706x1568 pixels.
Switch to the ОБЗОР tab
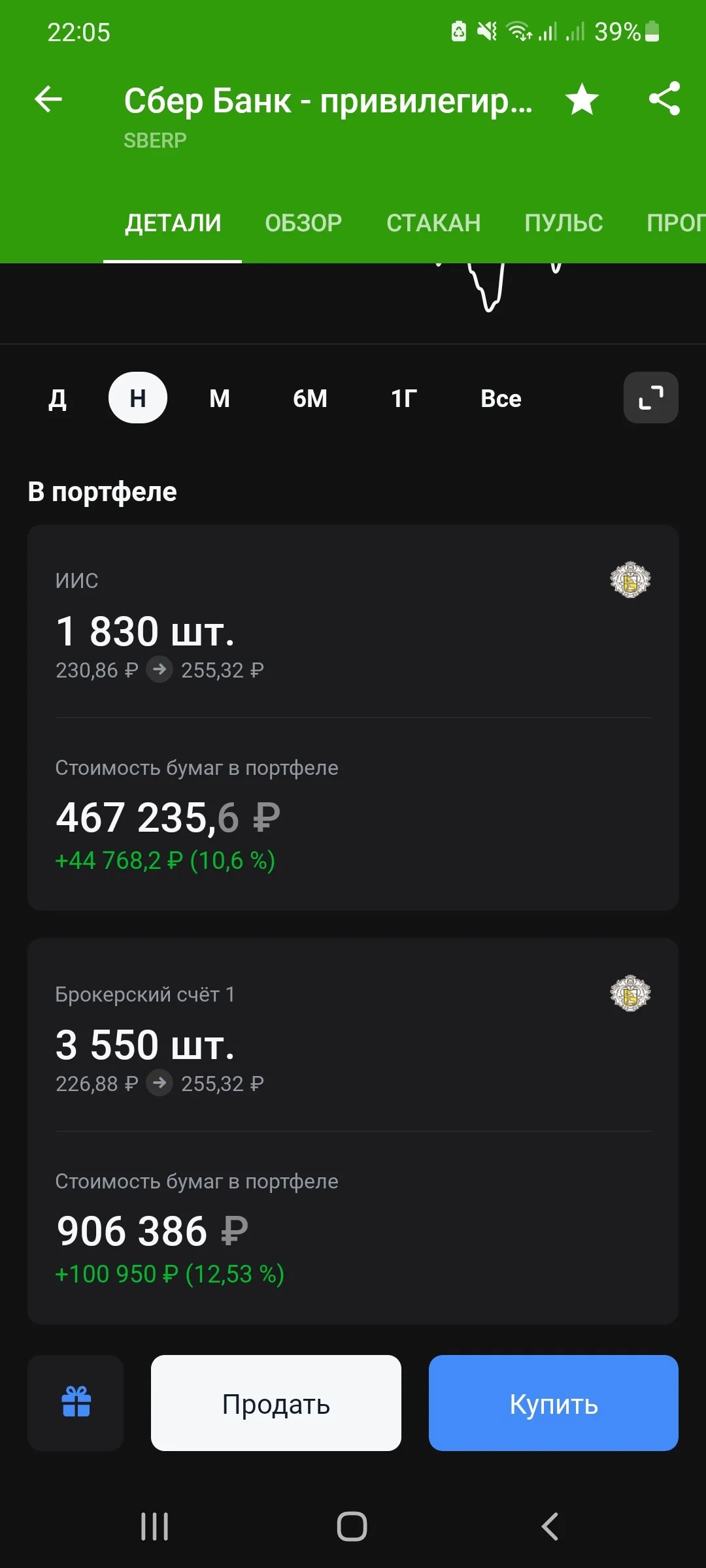pos(303,223)
